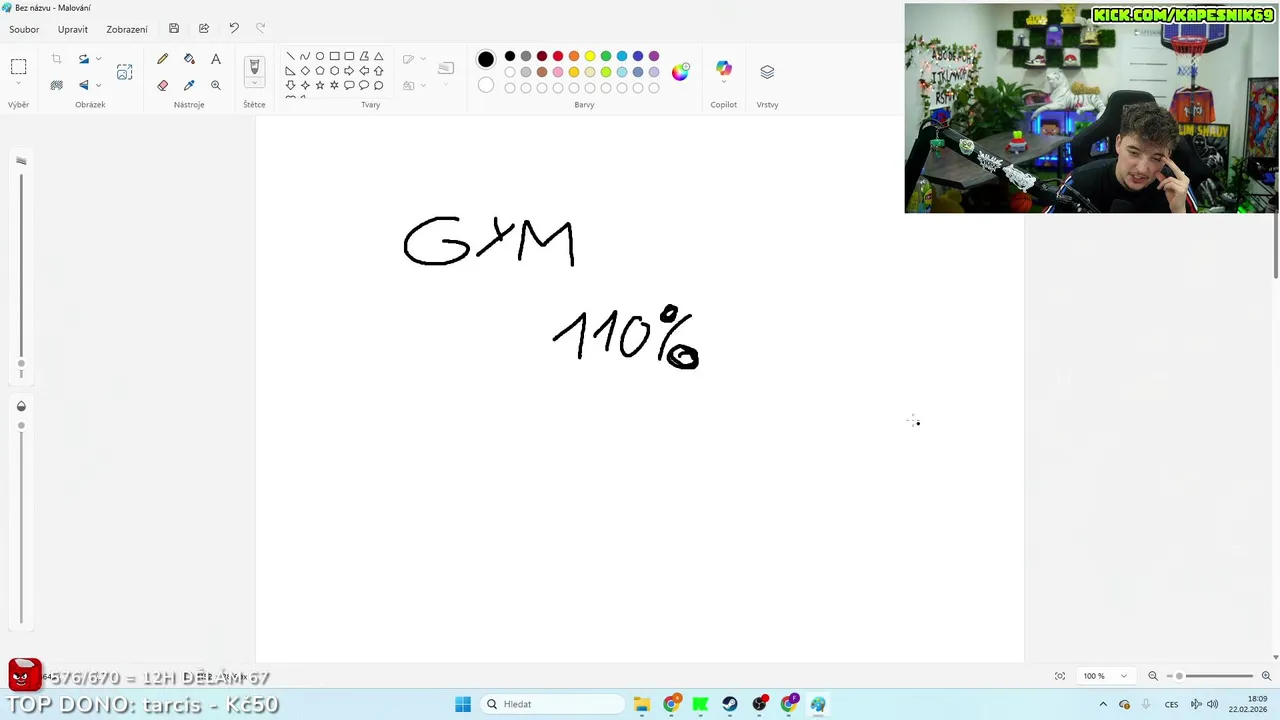Viewport: 1280px width, 720px height.
Task: Select the Text tool
Action: coord(215,59)
